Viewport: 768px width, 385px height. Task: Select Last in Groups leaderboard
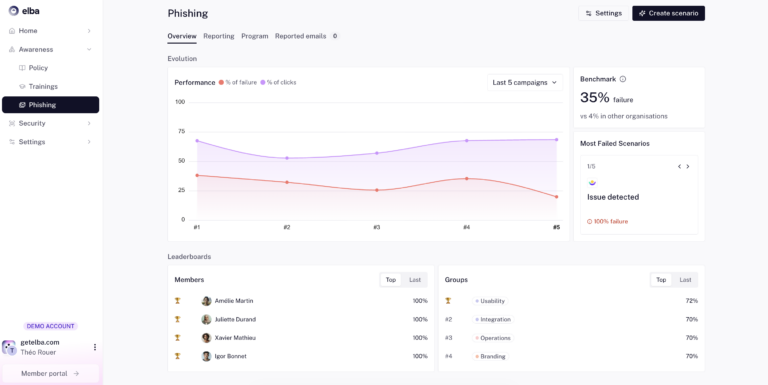(x=685, y=280)
